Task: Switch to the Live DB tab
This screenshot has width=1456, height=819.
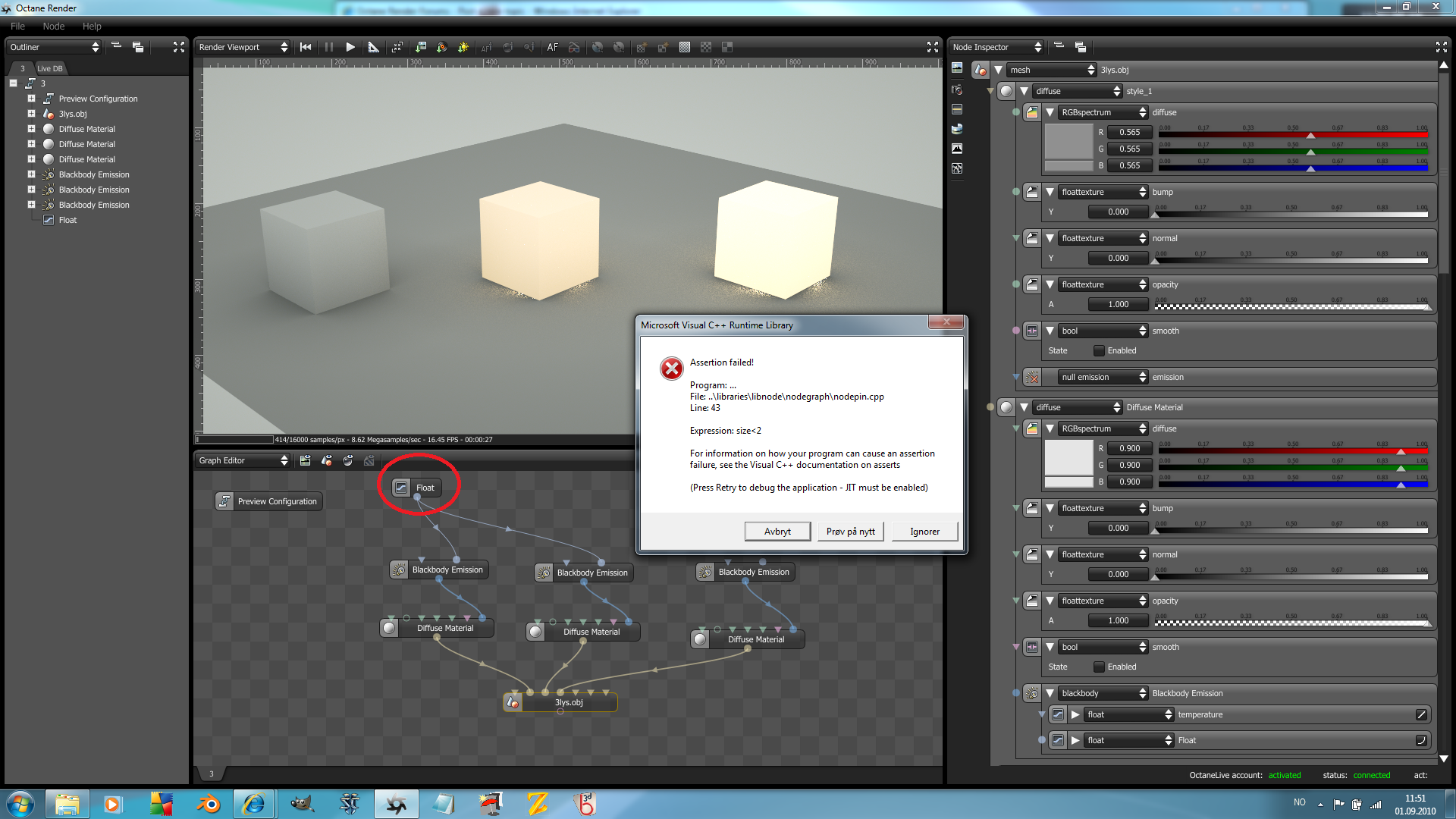Action: [x=50, y=68]
